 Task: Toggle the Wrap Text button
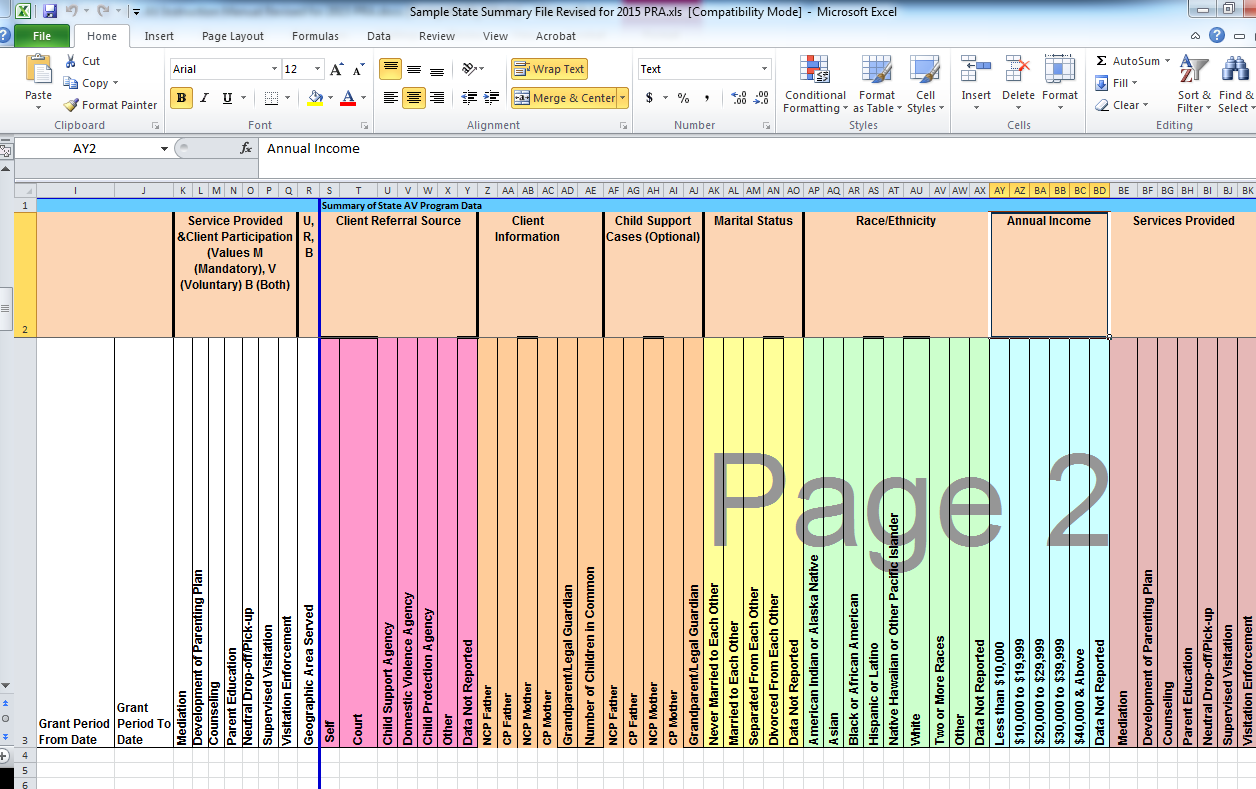(549, 69)
